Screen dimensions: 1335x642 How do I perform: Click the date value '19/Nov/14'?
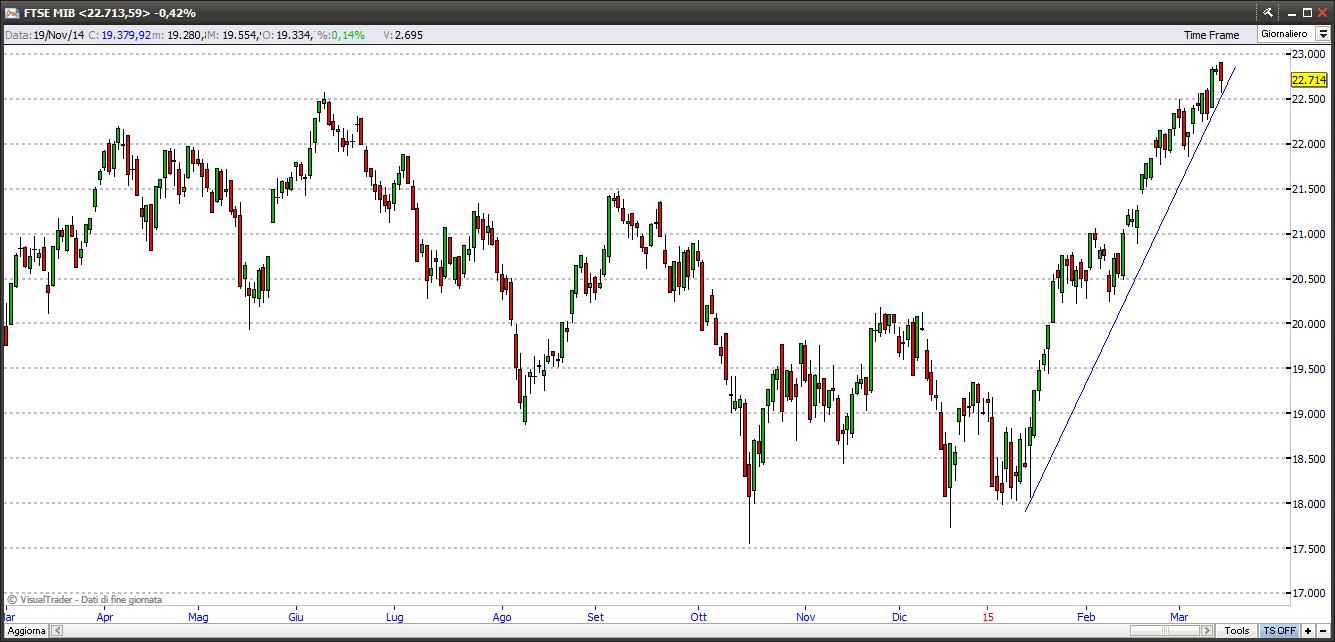(x=58, y=35)
